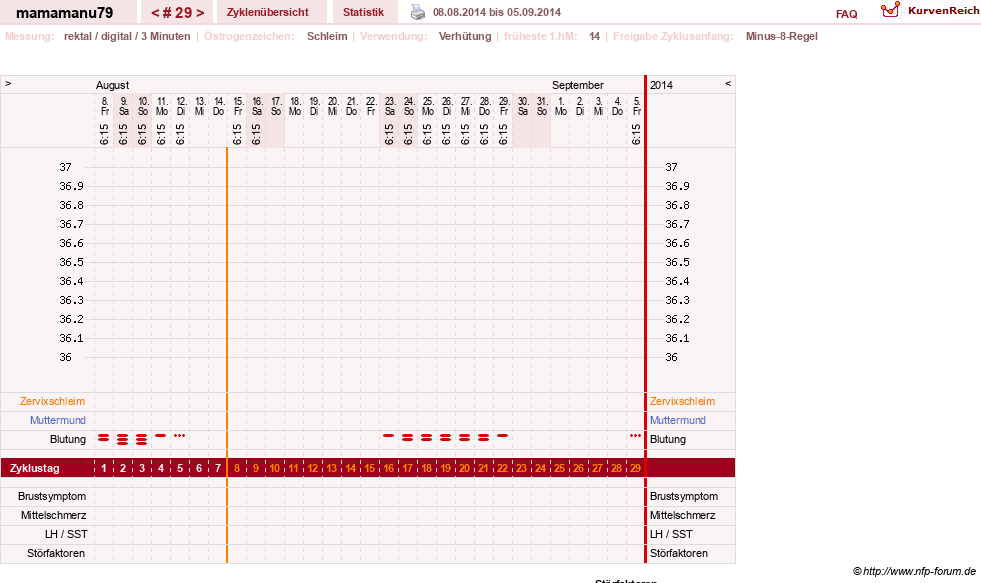Screen dimensions: 981x583
Task: Click date header 23. Sa
Action: (390, 106)
